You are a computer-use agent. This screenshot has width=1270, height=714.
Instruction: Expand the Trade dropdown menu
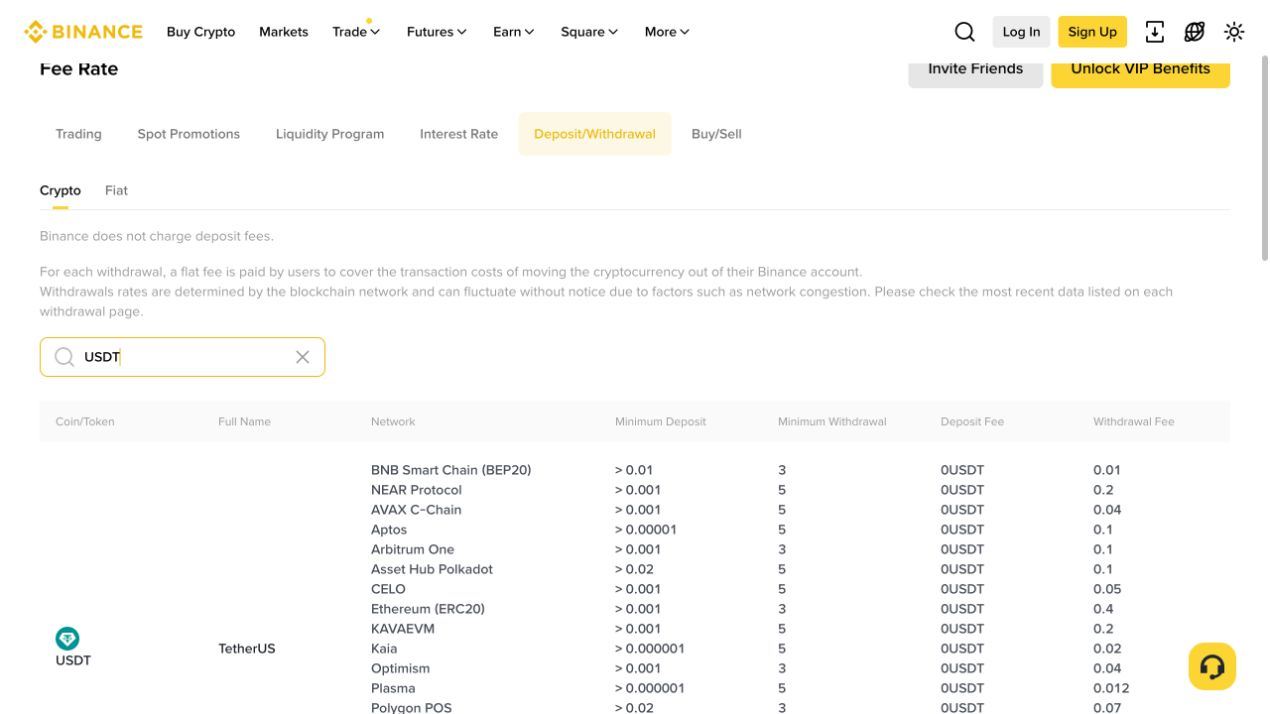click(356, 32)
